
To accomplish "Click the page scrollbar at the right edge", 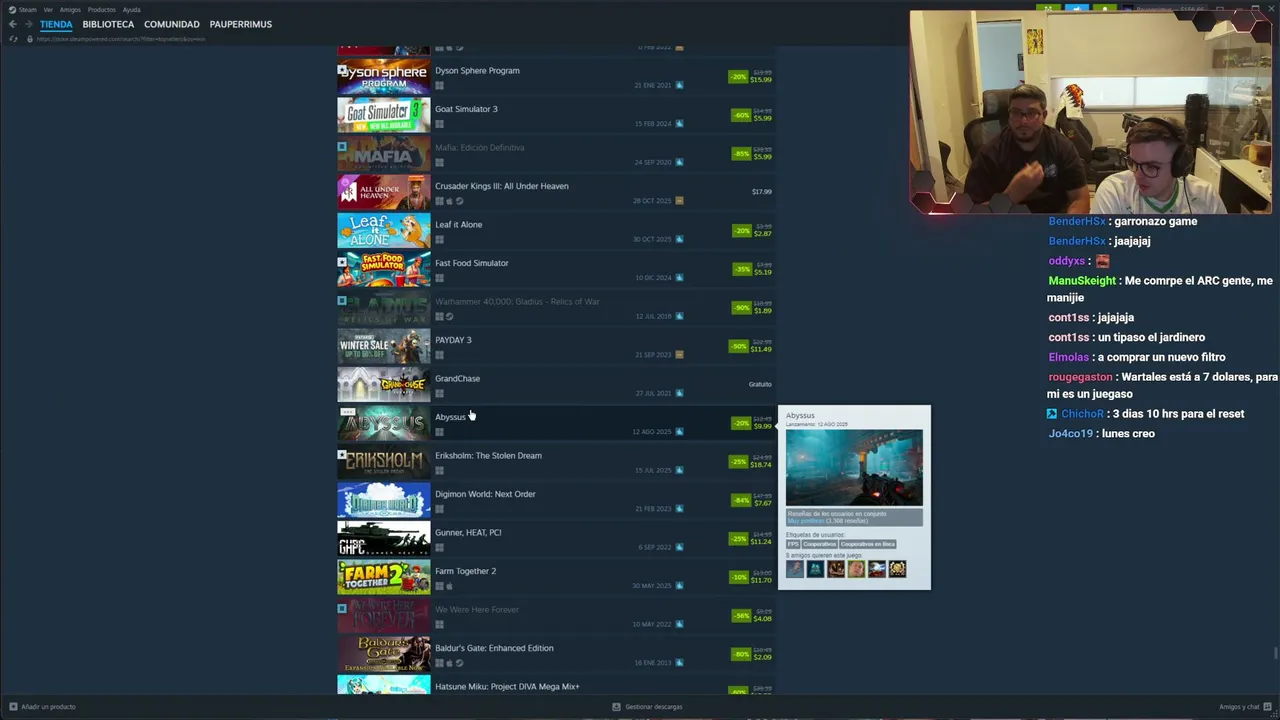I will pyautogui.click(x=1275, y=655).
